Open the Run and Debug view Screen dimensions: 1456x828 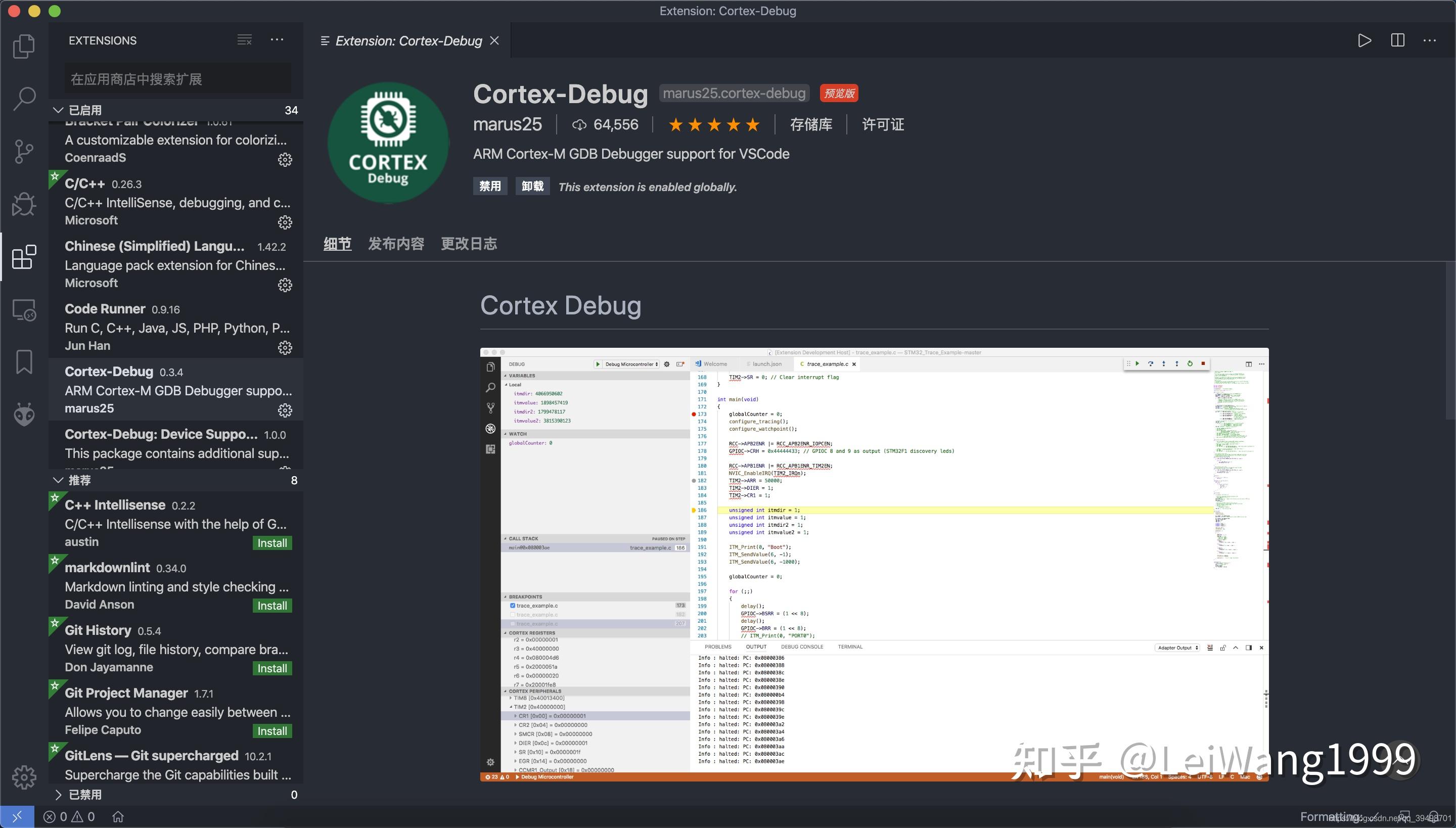(24, 204)
